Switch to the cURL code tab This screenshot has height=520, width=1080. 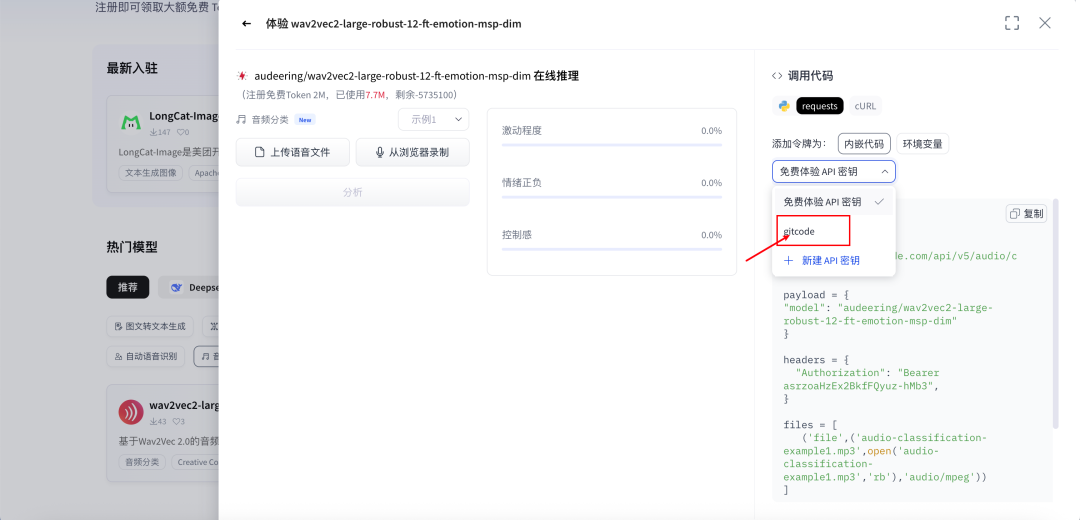(864, 106)
